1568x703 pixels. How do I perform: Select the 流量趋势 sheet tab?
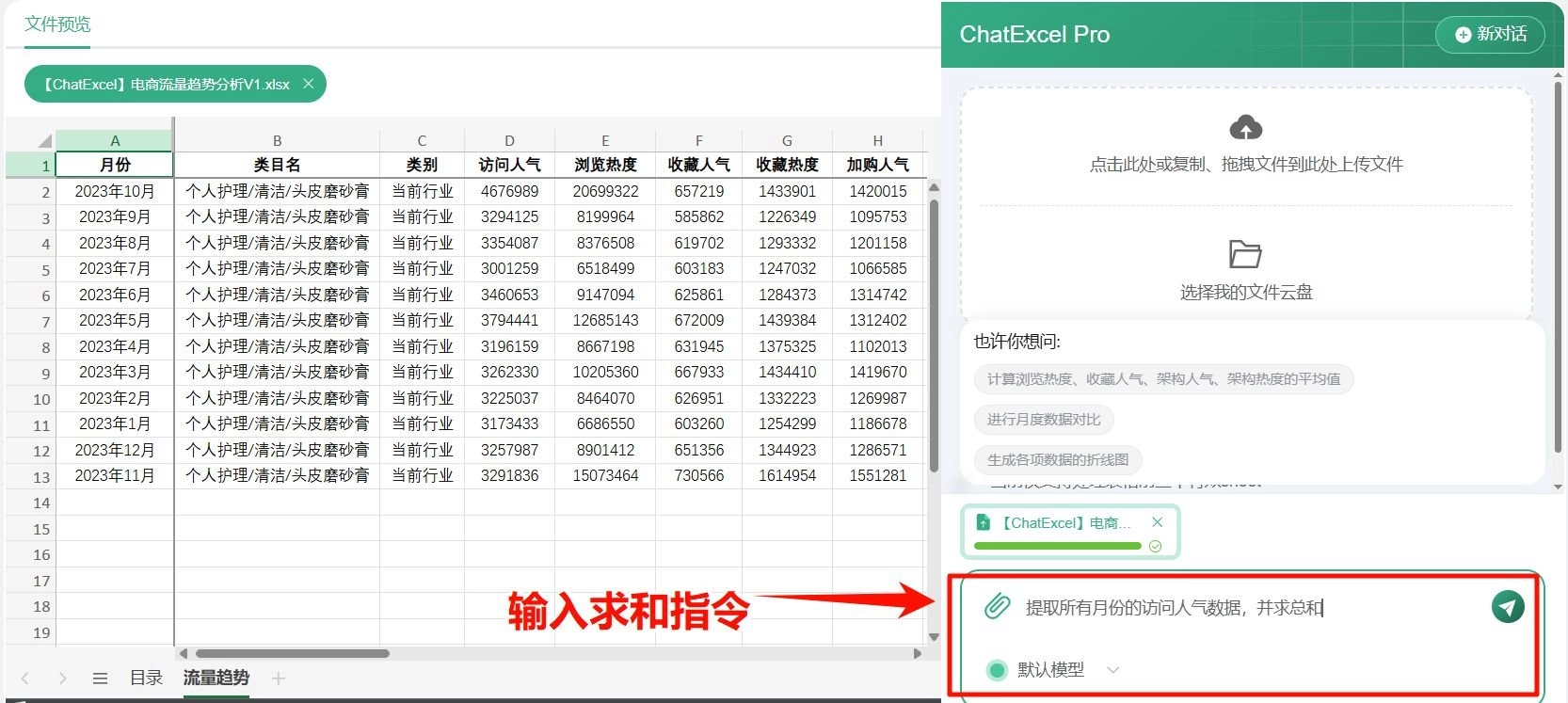coord(216,678)
